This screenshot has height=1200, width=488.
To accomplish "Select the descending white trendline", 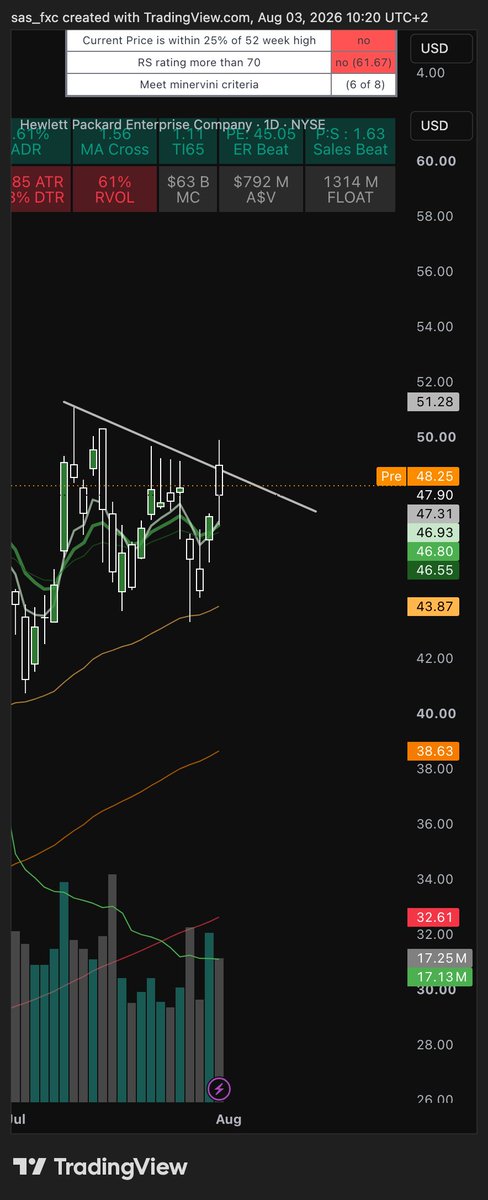I will 190,457.
